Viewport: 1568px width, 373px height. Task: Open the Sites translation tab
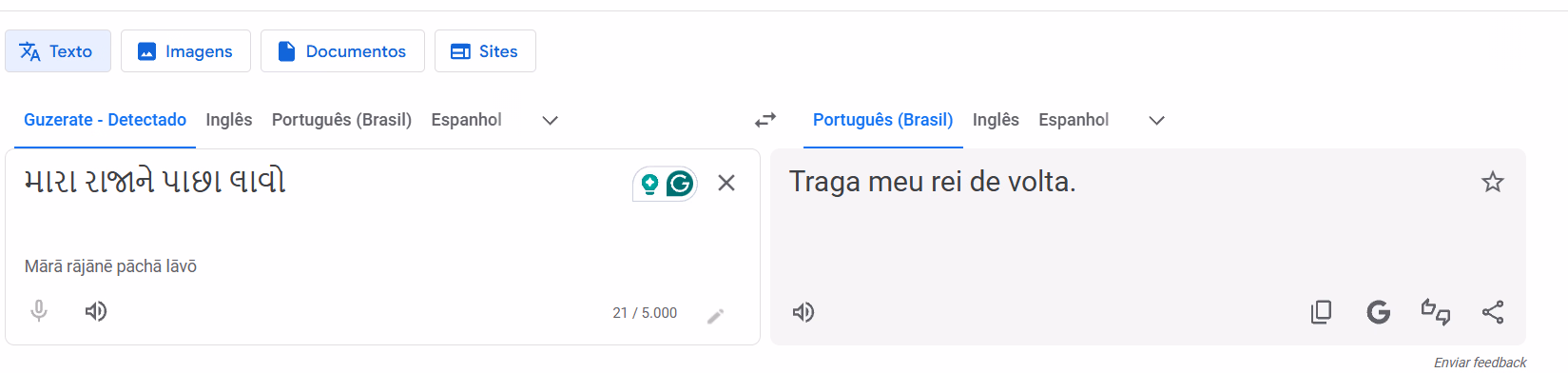[485, 51]
